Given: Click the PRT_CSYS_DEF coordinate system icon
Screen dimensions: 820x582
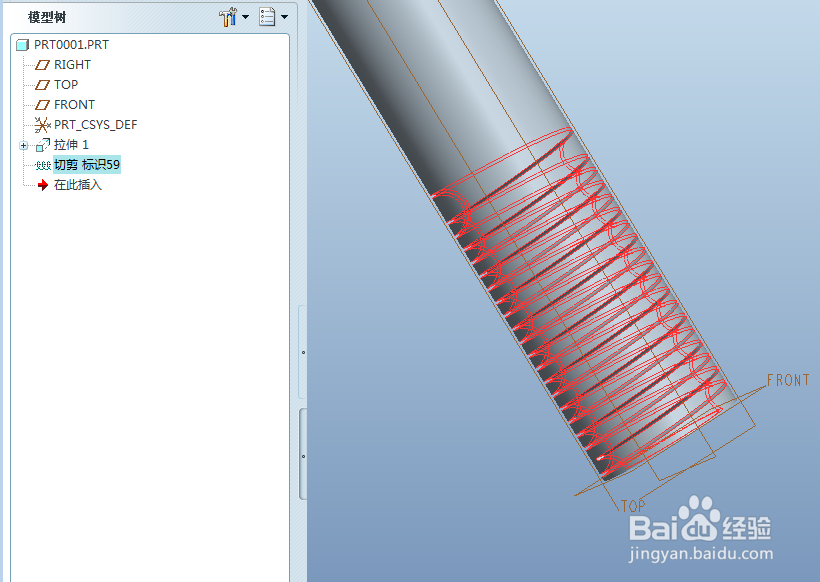Looking at the screenshot, I should point(42,124).
